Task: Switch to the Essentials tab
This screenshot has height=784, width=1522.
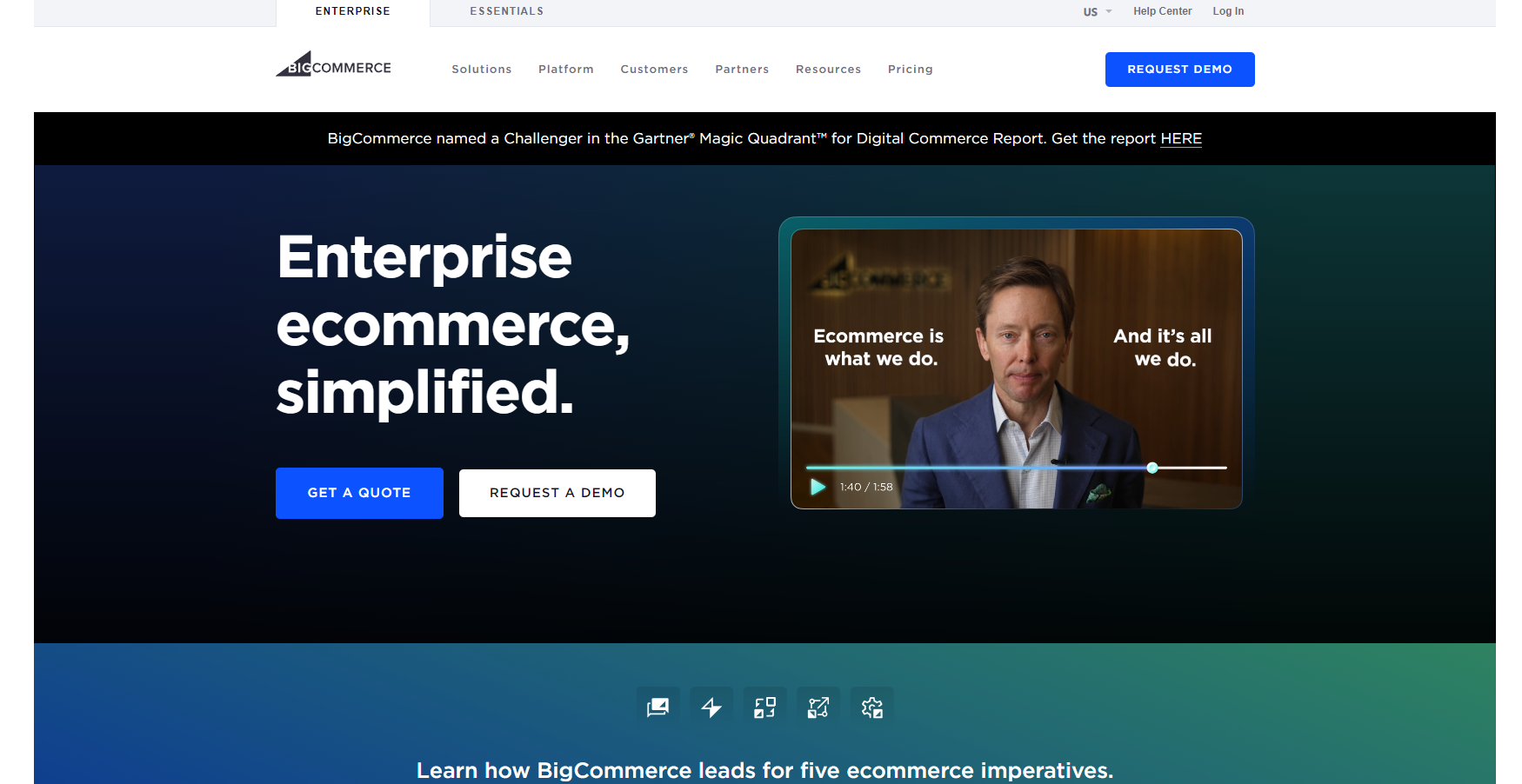Action: [x=507, y=11]
